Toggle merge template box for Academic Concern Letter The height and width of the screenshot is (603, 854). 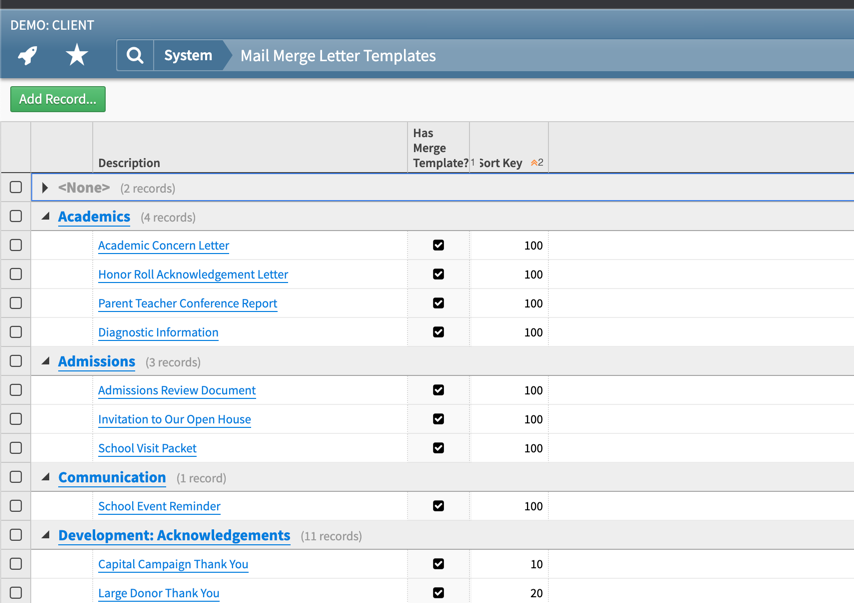tap(438, 245)
